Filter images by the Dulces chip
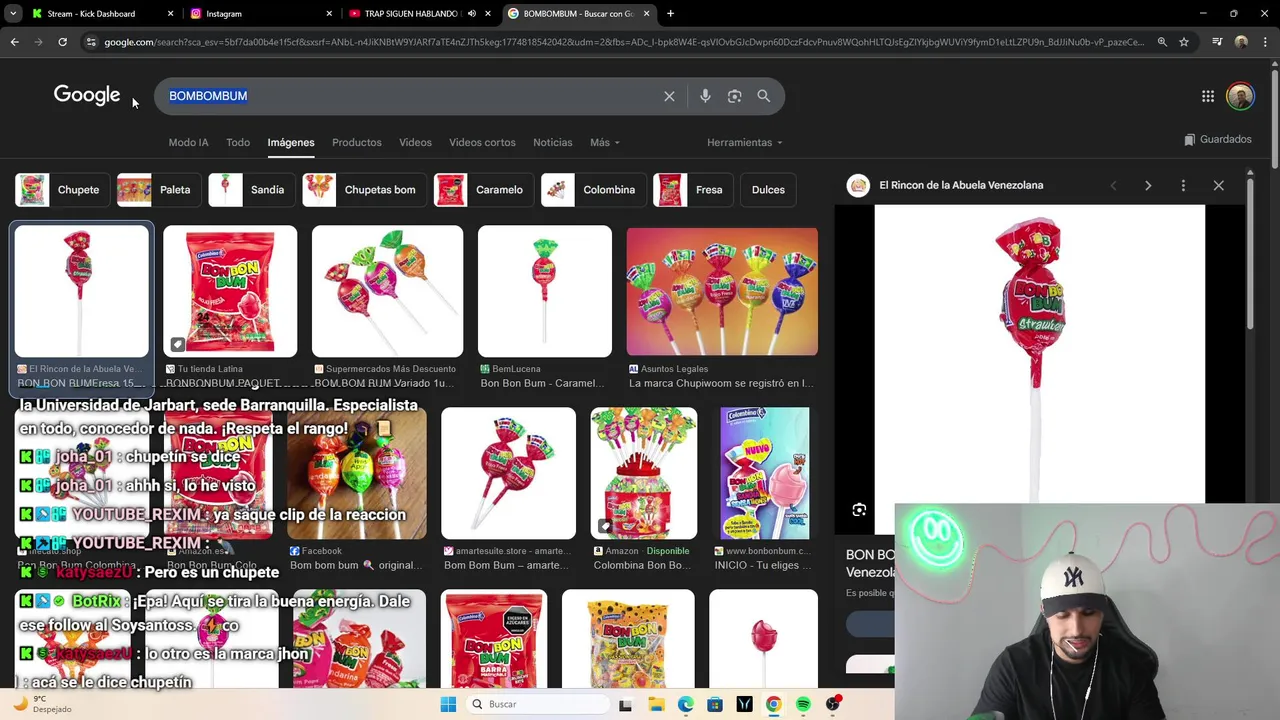This screenshot has width=1280, height=720. coord(768,189)
